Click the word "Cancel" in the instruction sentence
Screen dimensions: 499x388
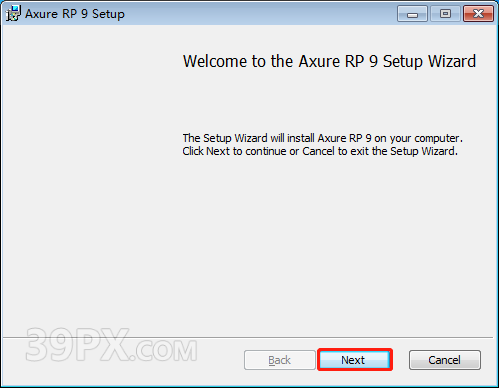(x=318, y=151)
